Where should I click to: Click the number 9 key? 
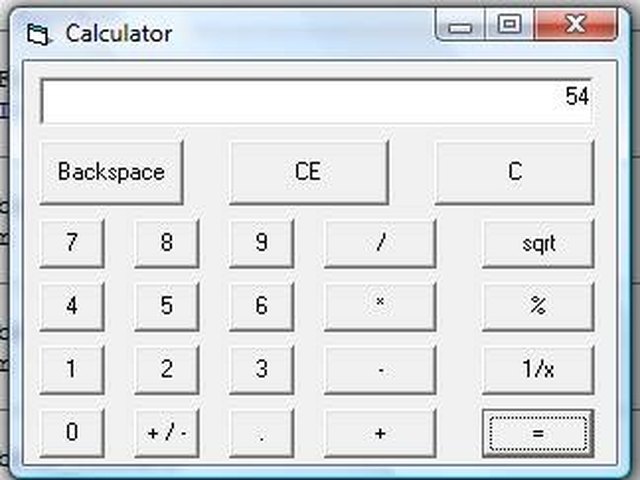262,244
